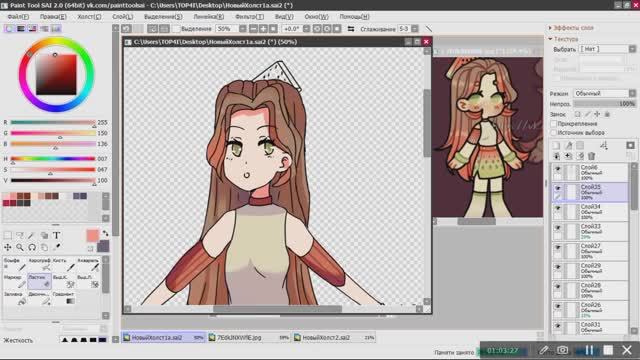
Task: Click the flip canvas horizontally icon
Action: pos(351,29)
